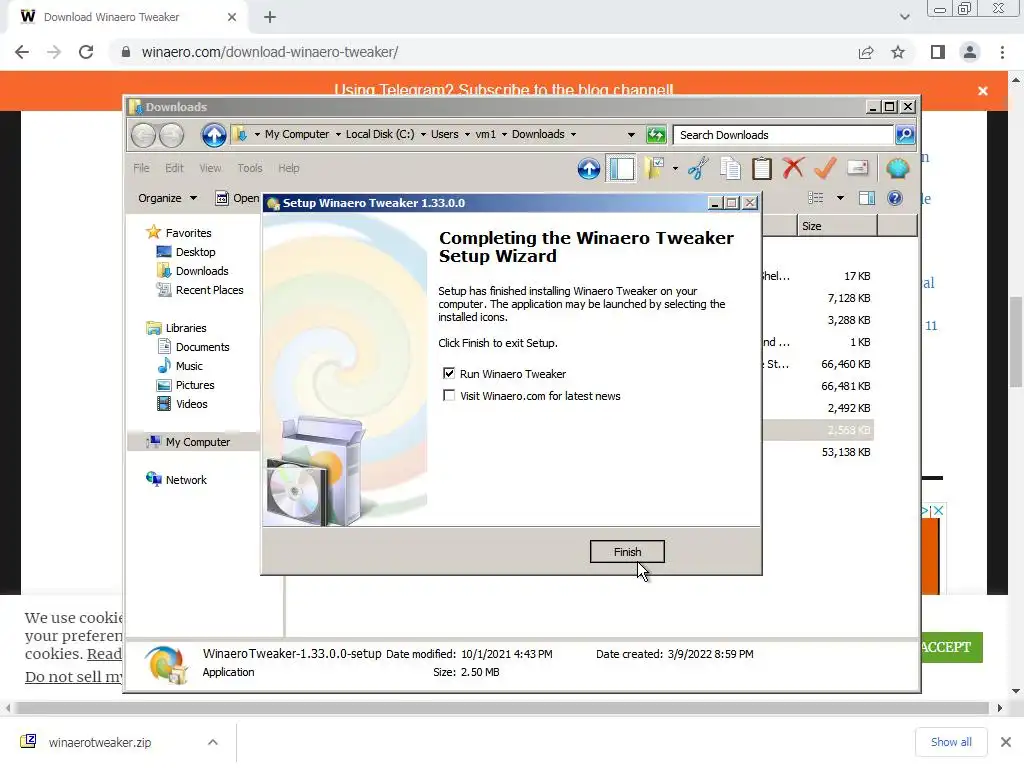The image size is (1024, 768).
Task: Click the Show all downloads button
Action: [x=951, y=743]
